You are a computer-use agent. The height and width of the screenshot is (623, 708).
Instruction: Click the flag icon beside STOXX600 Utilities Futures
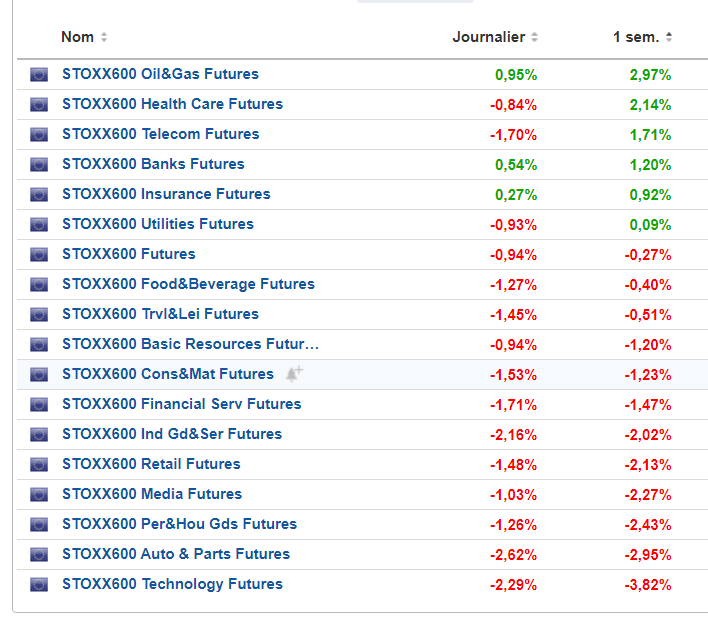pyautogui.click(x=39, y=224)
